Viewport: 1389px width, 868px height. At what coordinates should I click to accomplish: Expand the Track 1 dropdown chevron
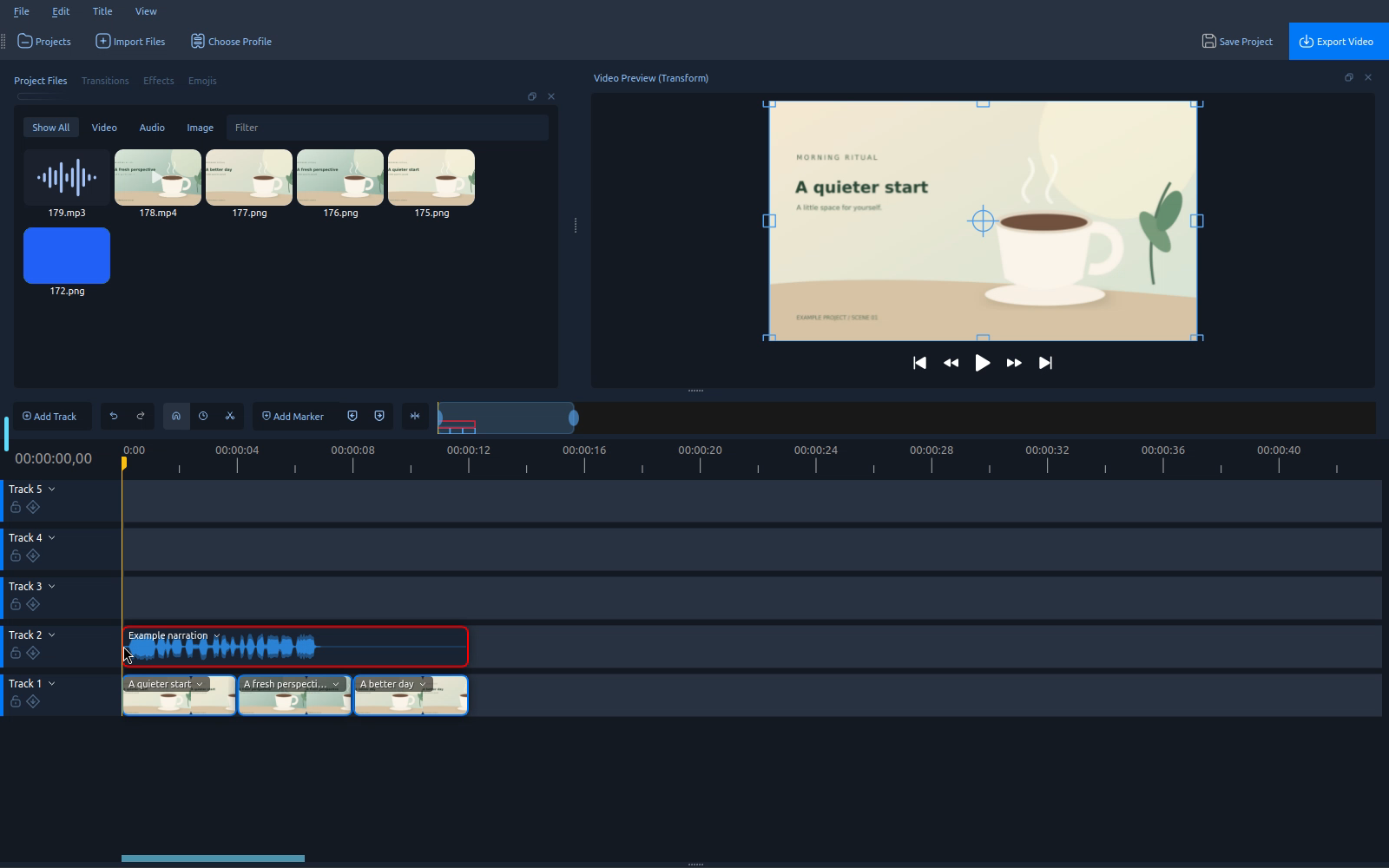click(51, 684)
